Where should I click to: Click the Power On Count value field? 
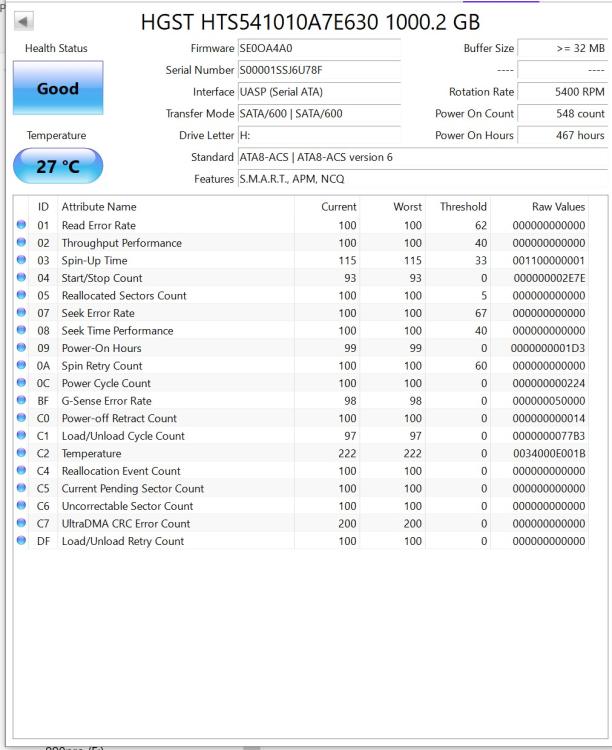tap(563, 114)
